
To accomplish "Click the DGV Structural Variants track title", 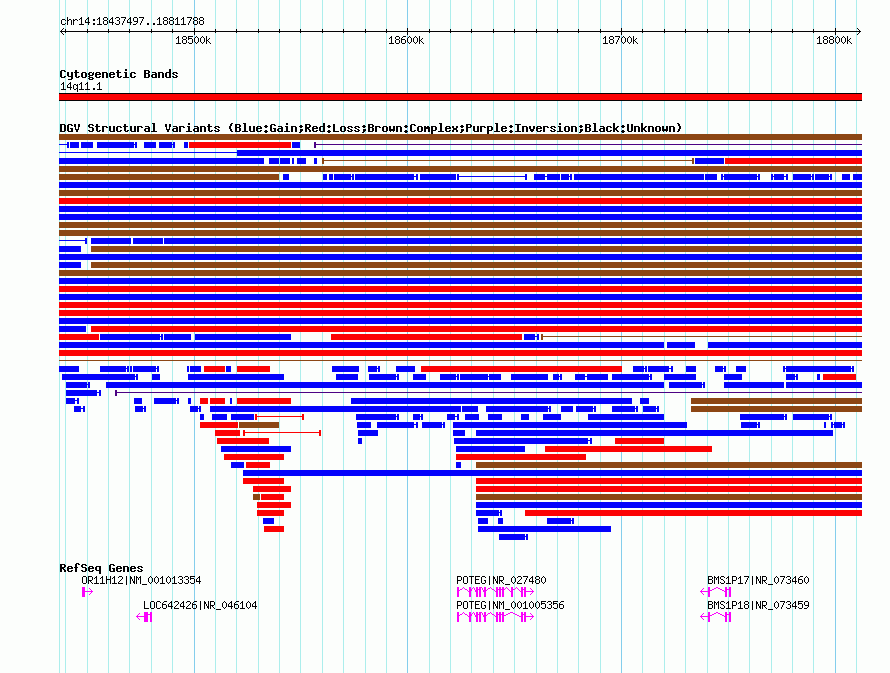I will tap(370, 128).
